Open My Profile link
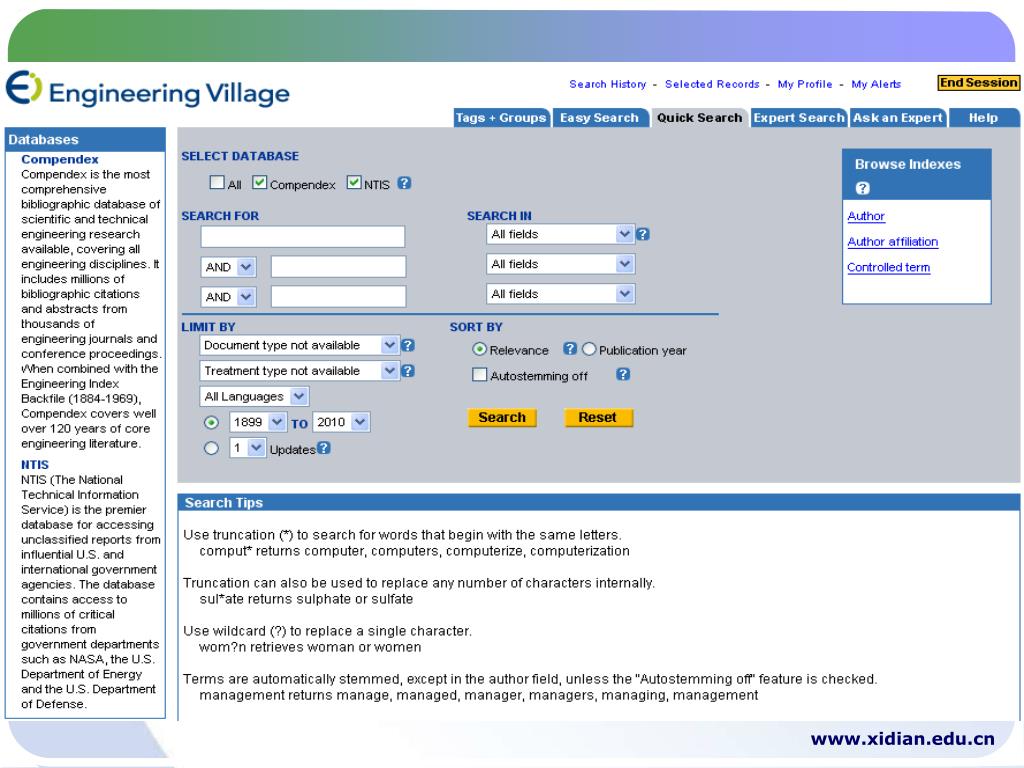Screen dimensions: 1024x768 click(x=805, y=84)
